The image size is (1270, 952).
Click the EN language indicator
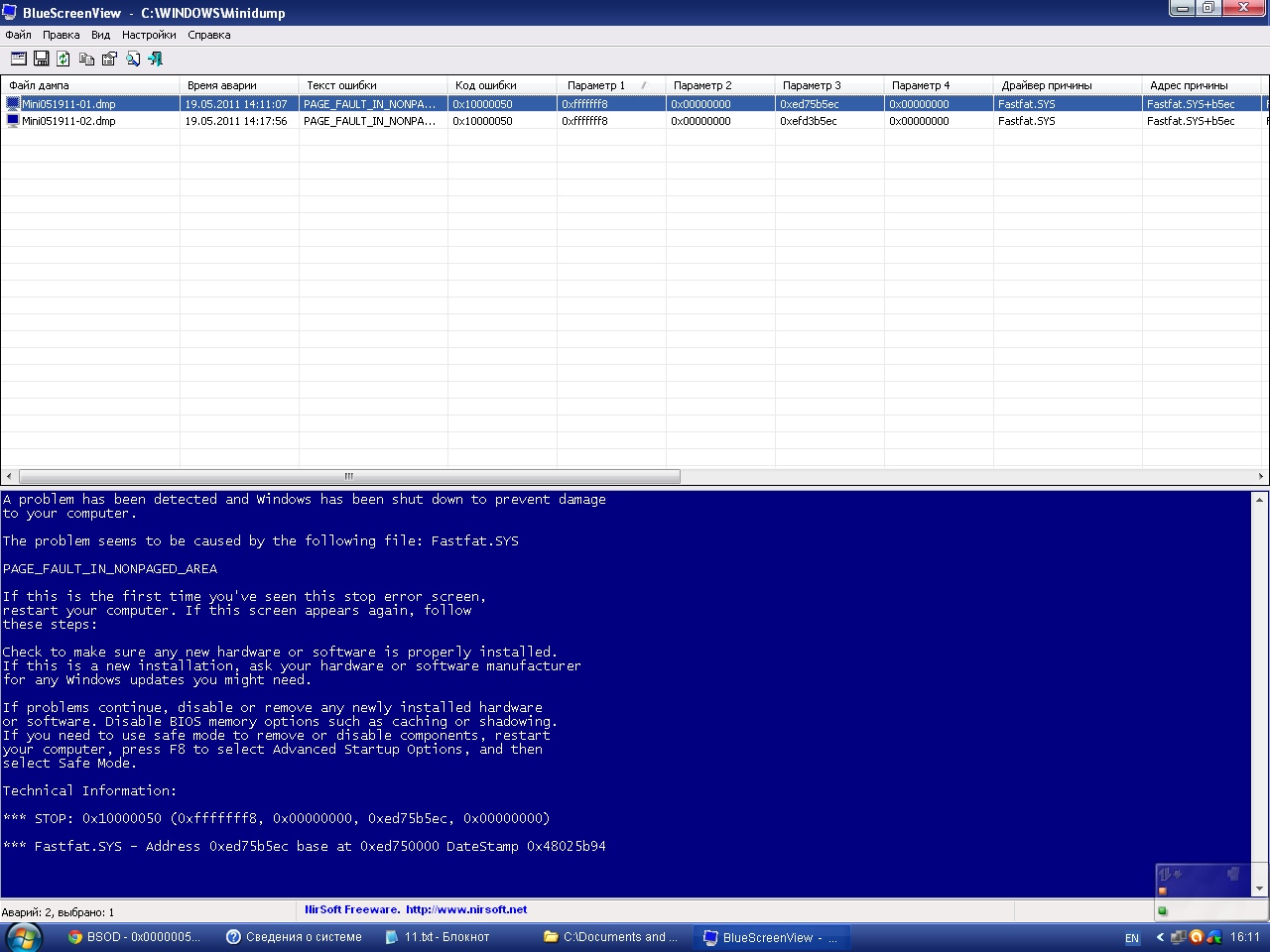(x=1132, y=938)
